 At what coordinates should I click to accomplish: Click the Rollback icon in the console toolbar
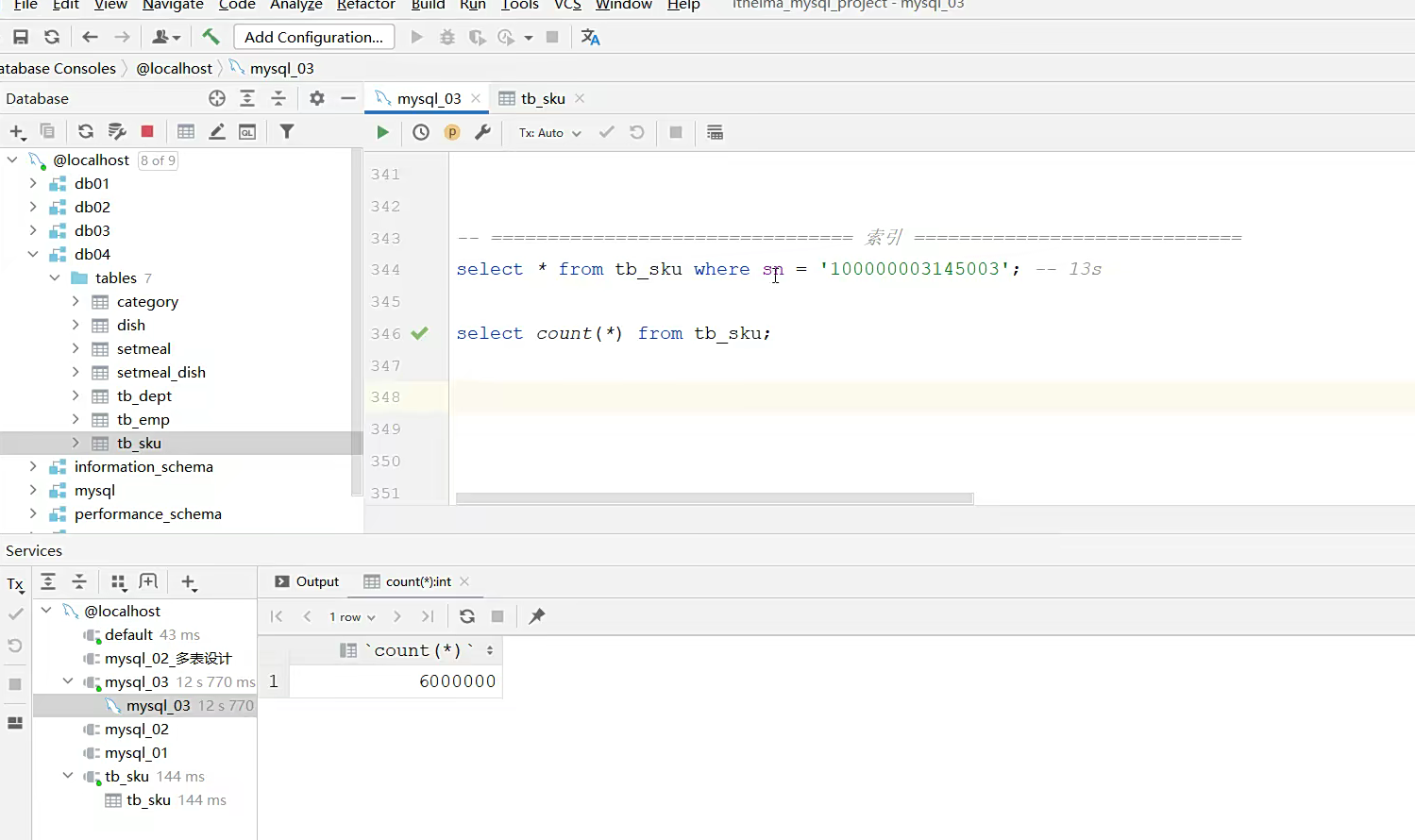637,132
